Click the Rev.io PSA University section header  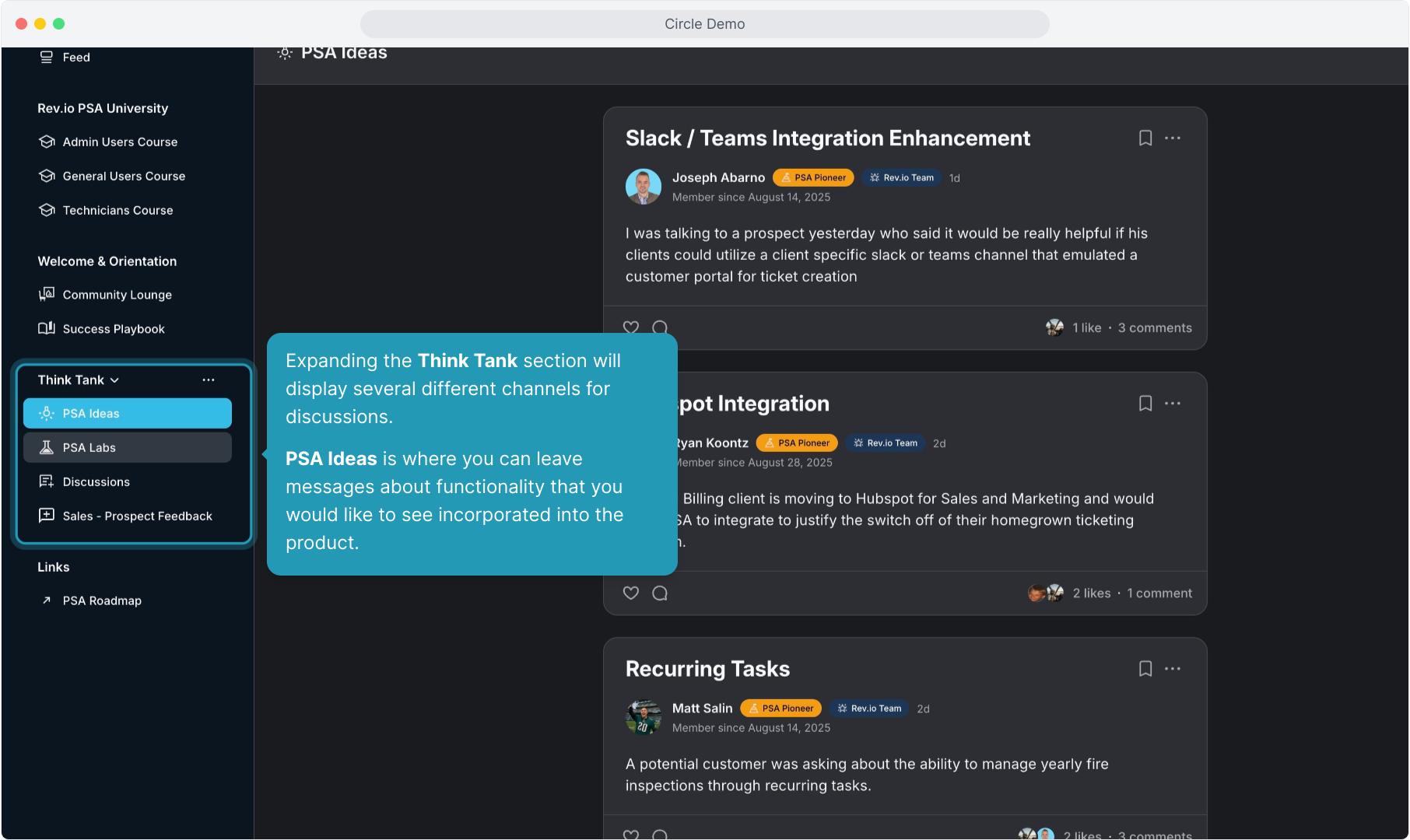(103, 109)
